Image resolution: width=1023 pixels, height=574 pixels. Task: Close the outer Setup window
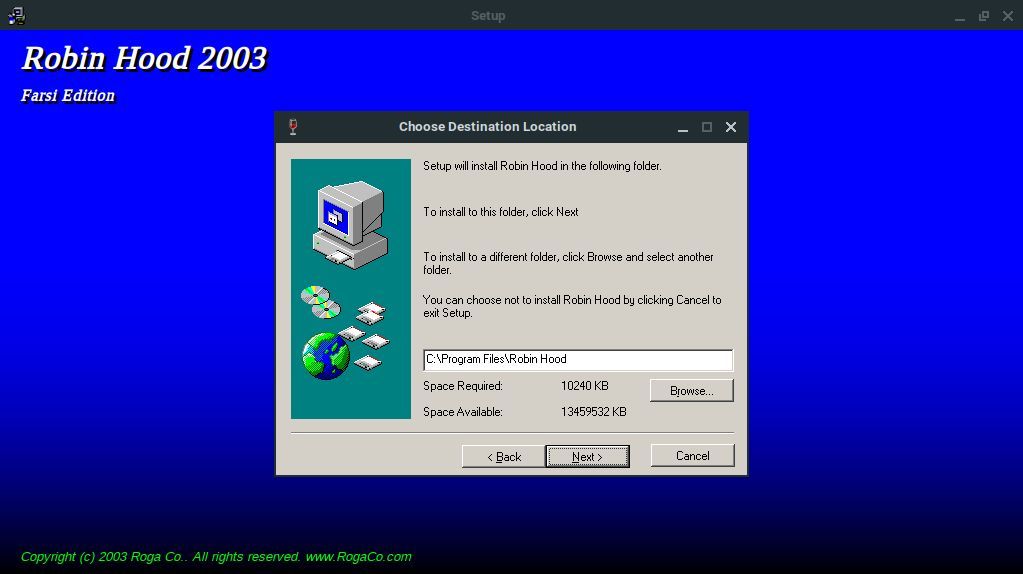(x=1007, y=16)
